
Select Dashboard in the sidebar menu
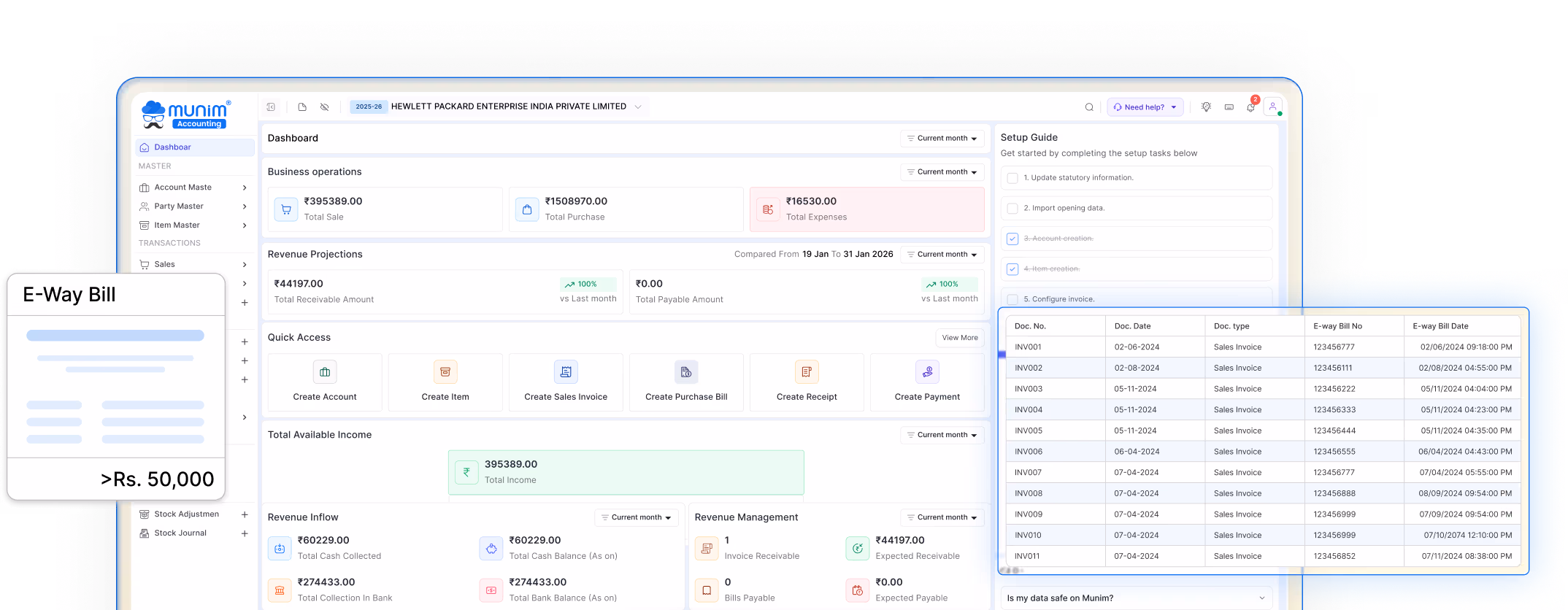[x=172, y=147]
